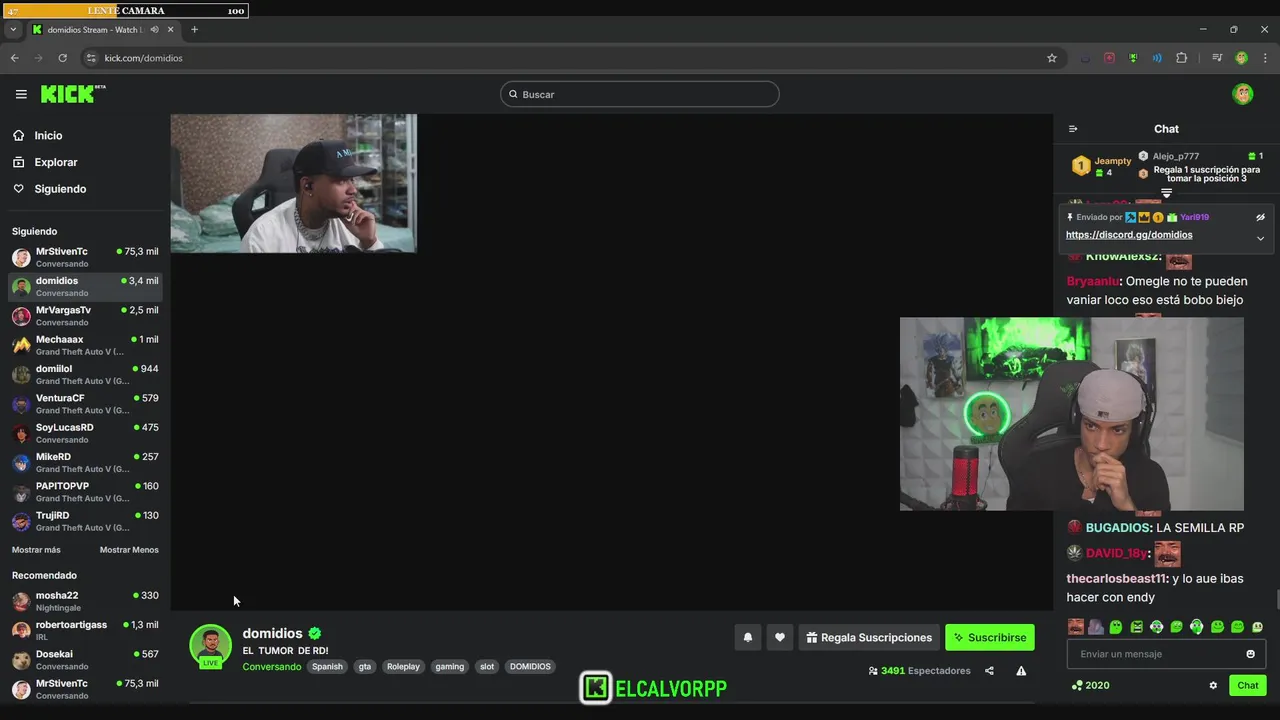The height and width of the screenshot is (720, 1280).
Task: Open Chrome three-dot menu
Action: click(1265, 58)
